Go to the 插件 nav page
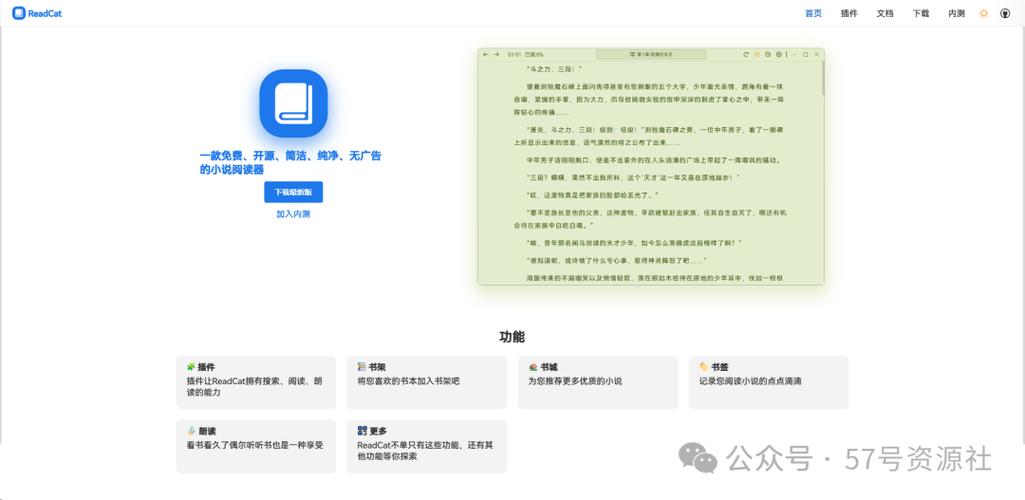This screenshot has height=500, width=1025. tap(849, 13)
